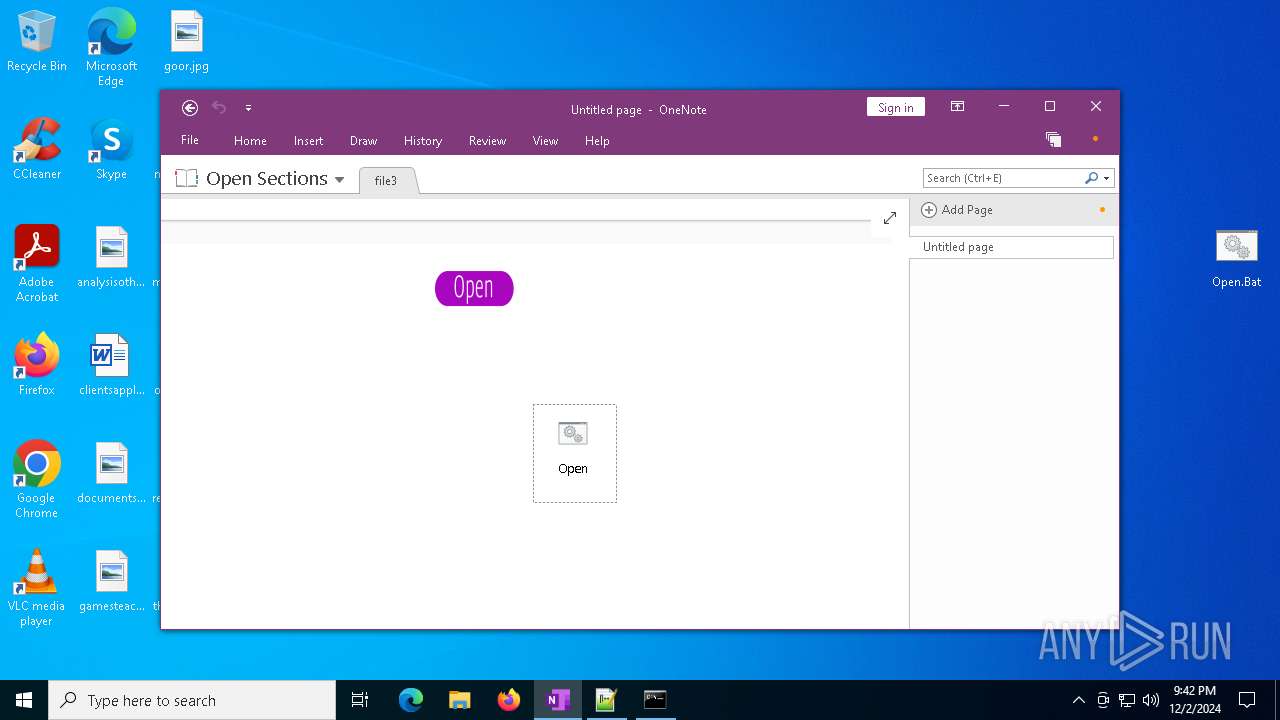This screenshot has height=720, width=1280.
Task: Open Task View from the taskbar
Action: click(x=360, y=700)
